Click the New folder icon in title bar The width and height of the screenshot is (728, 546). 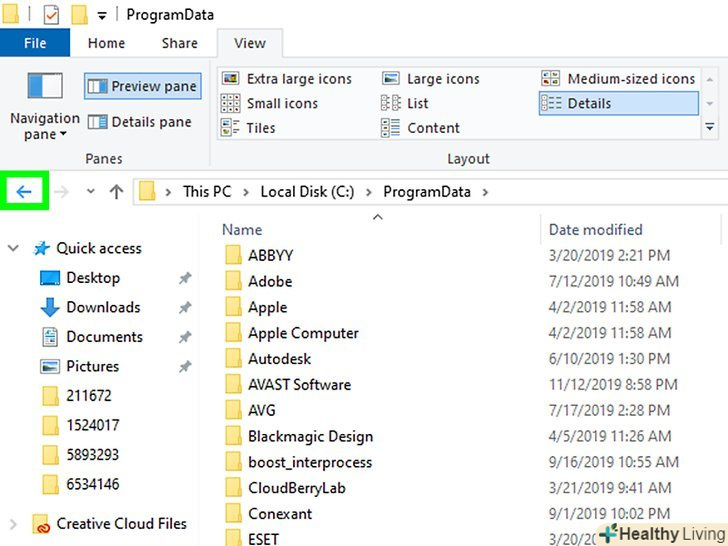point(79,14)
